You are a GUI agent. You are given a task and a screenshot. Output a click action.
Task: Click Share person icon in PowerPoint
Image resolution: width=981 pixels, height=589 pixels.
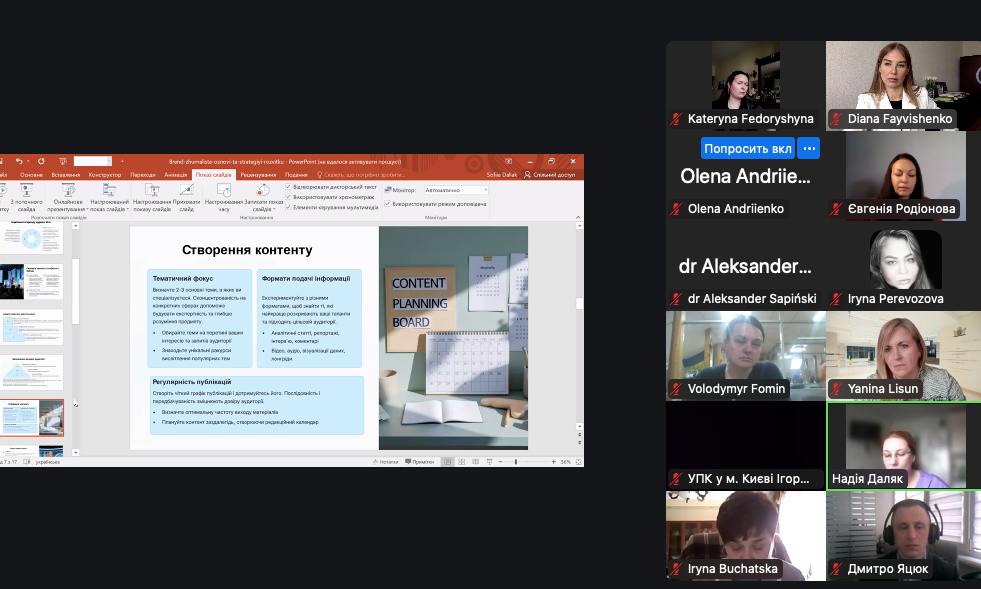[x=527, y=175]
